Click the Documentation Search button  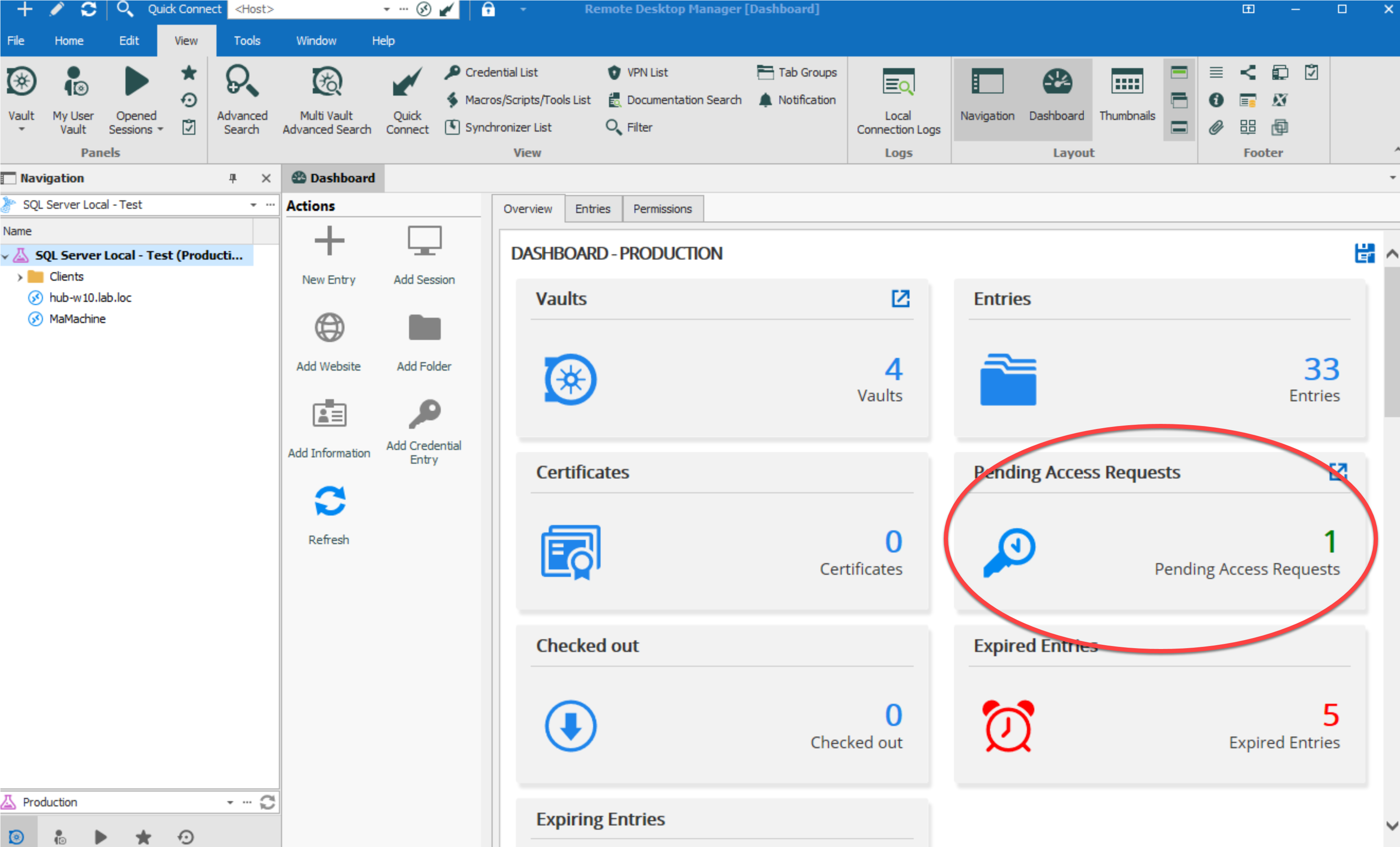click(675, 100)
